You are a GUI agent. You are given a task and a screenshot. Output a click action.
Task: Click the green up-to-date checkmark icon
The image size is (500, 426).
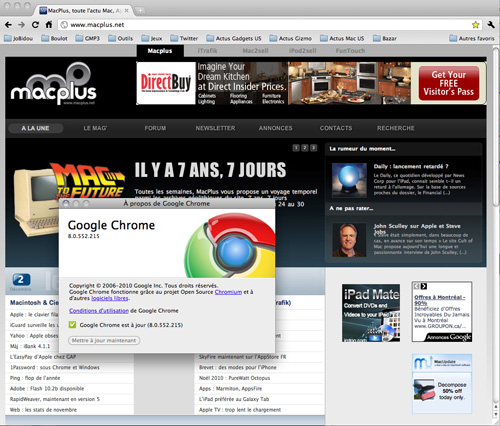pyautogui.click(x=72, y=324)
